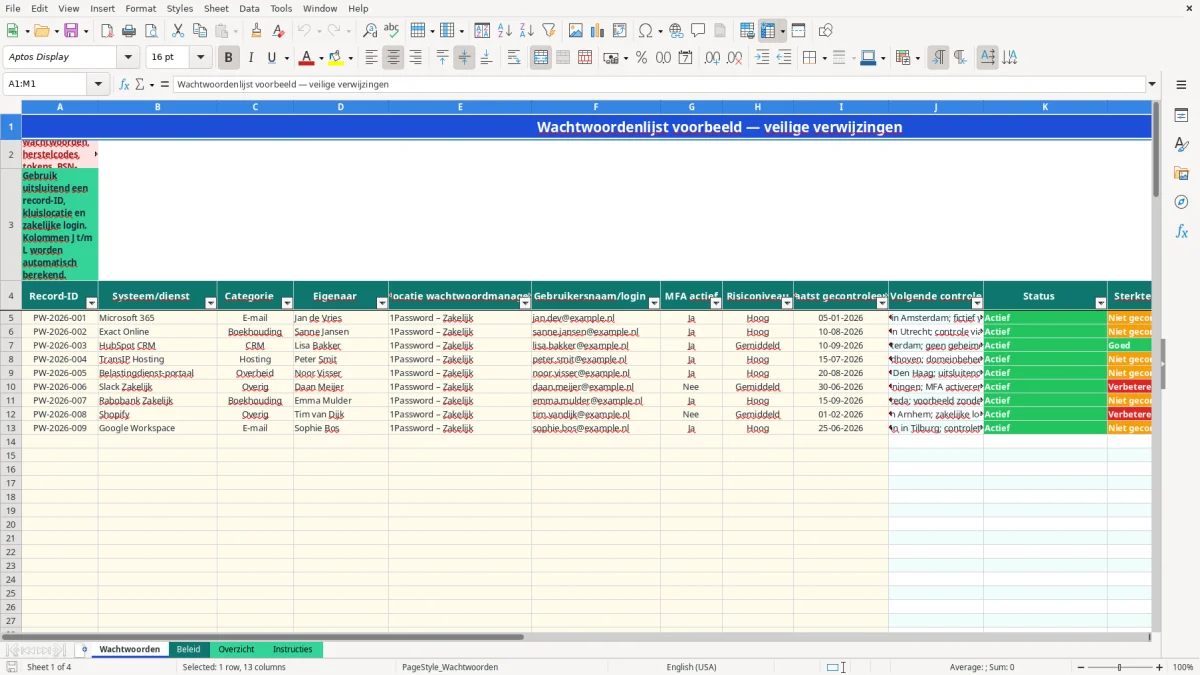Image resolution: width=1200 pixels, height=675 pixels.
Task: Adjust the zoom slider
Action: pyautogui.click(x=1119, y=667)
